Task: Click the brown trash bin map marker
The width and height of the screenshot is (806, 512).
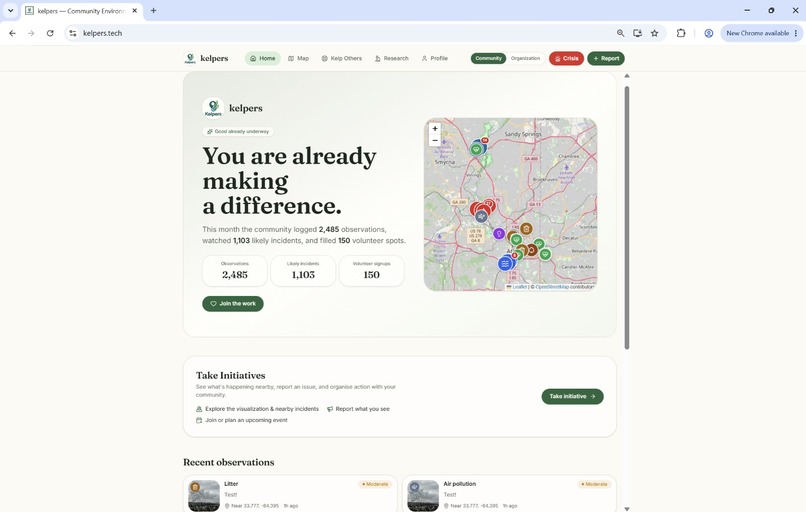Action: (x=526, y=229)
